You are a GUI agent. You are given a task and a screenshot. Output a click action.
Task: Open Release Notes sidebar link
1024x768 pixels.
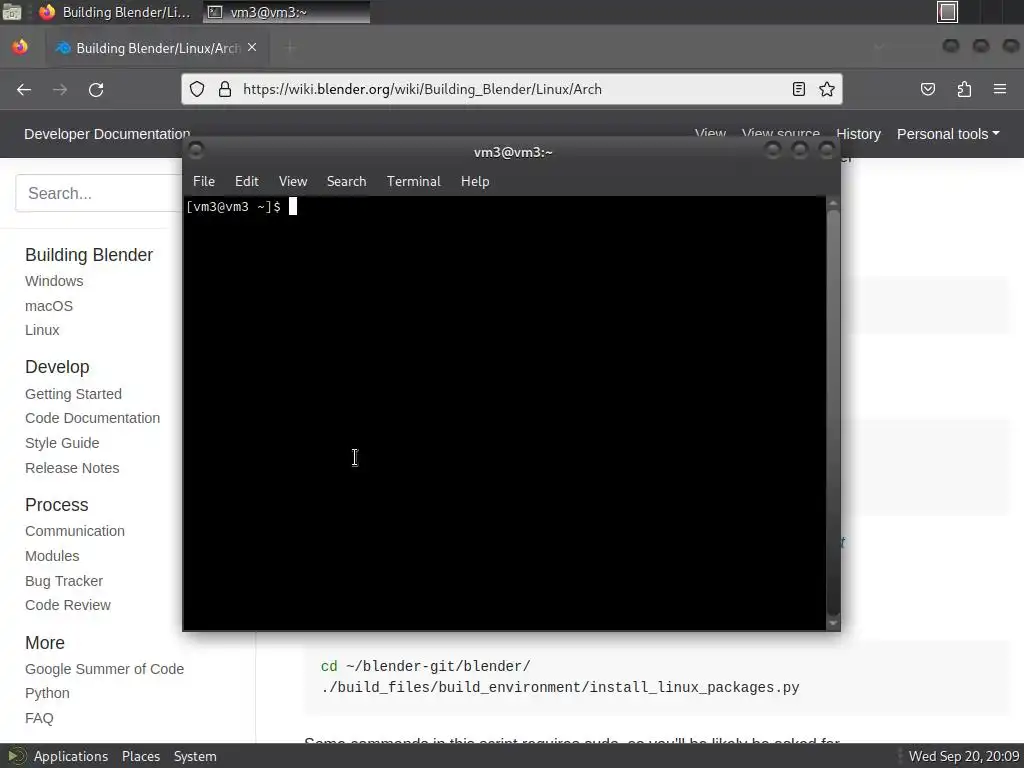(x=72, y=468)
